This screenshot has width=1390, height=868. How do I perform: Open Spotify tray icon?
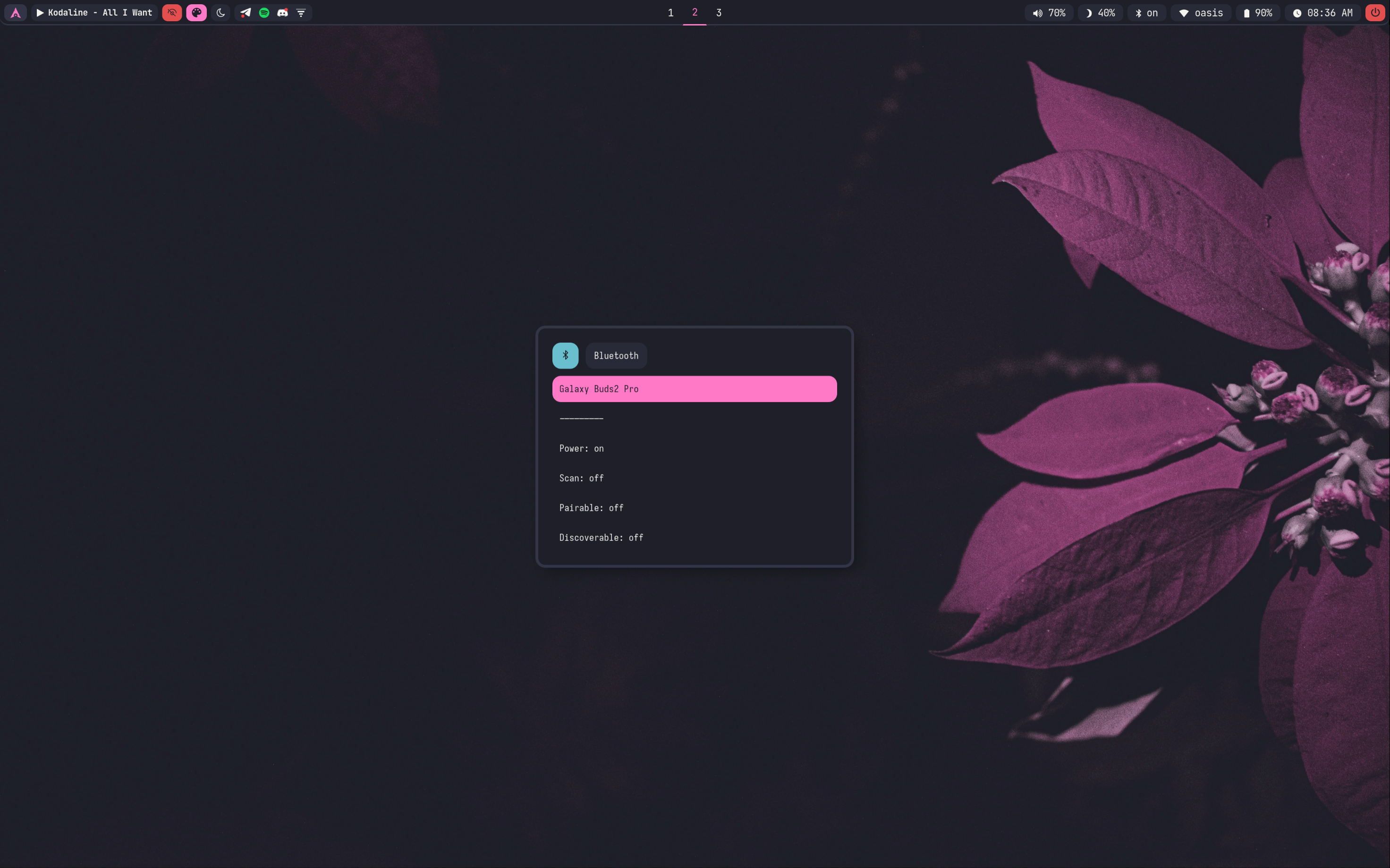click(264, 13)
